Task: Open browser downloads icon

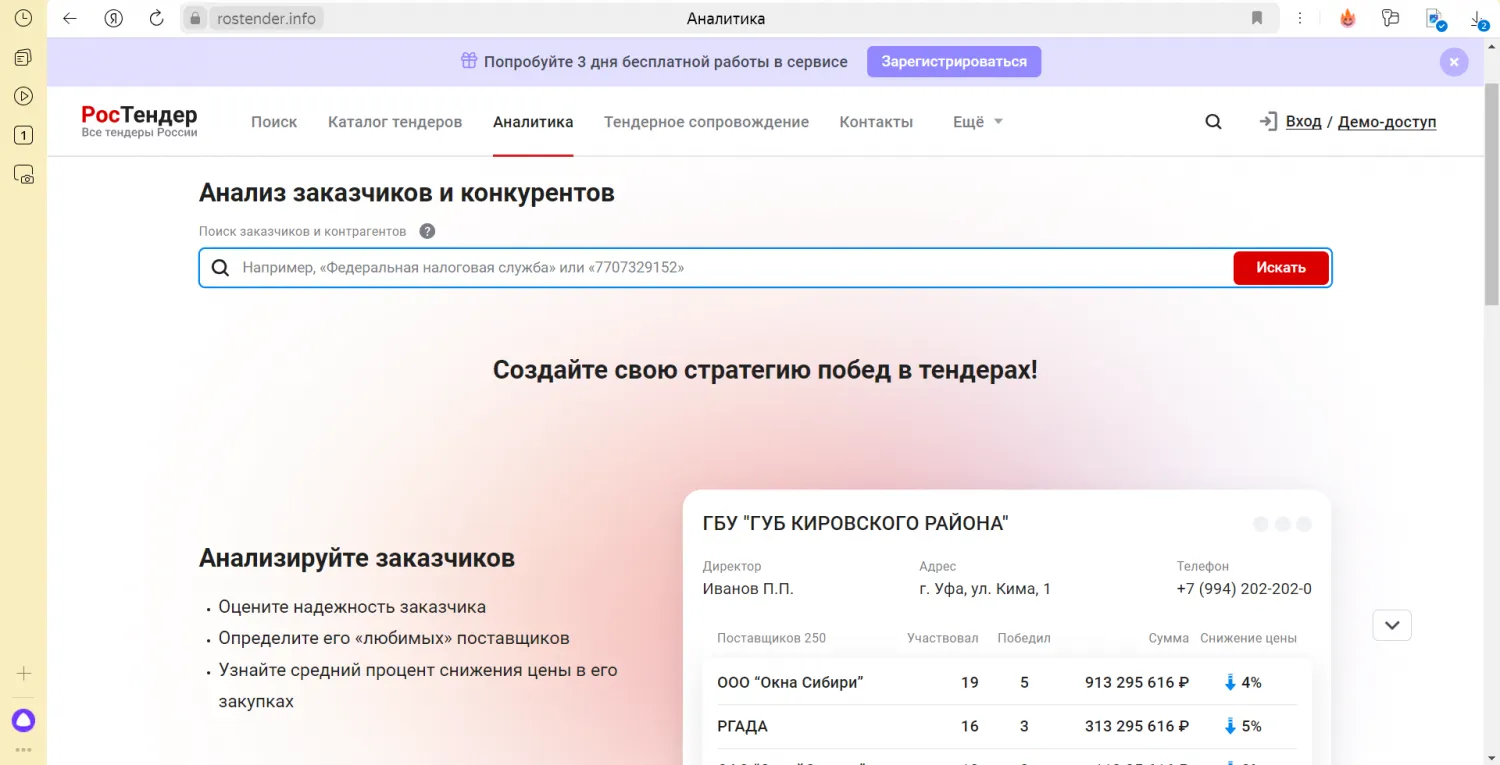Action: pos(1478,18)
